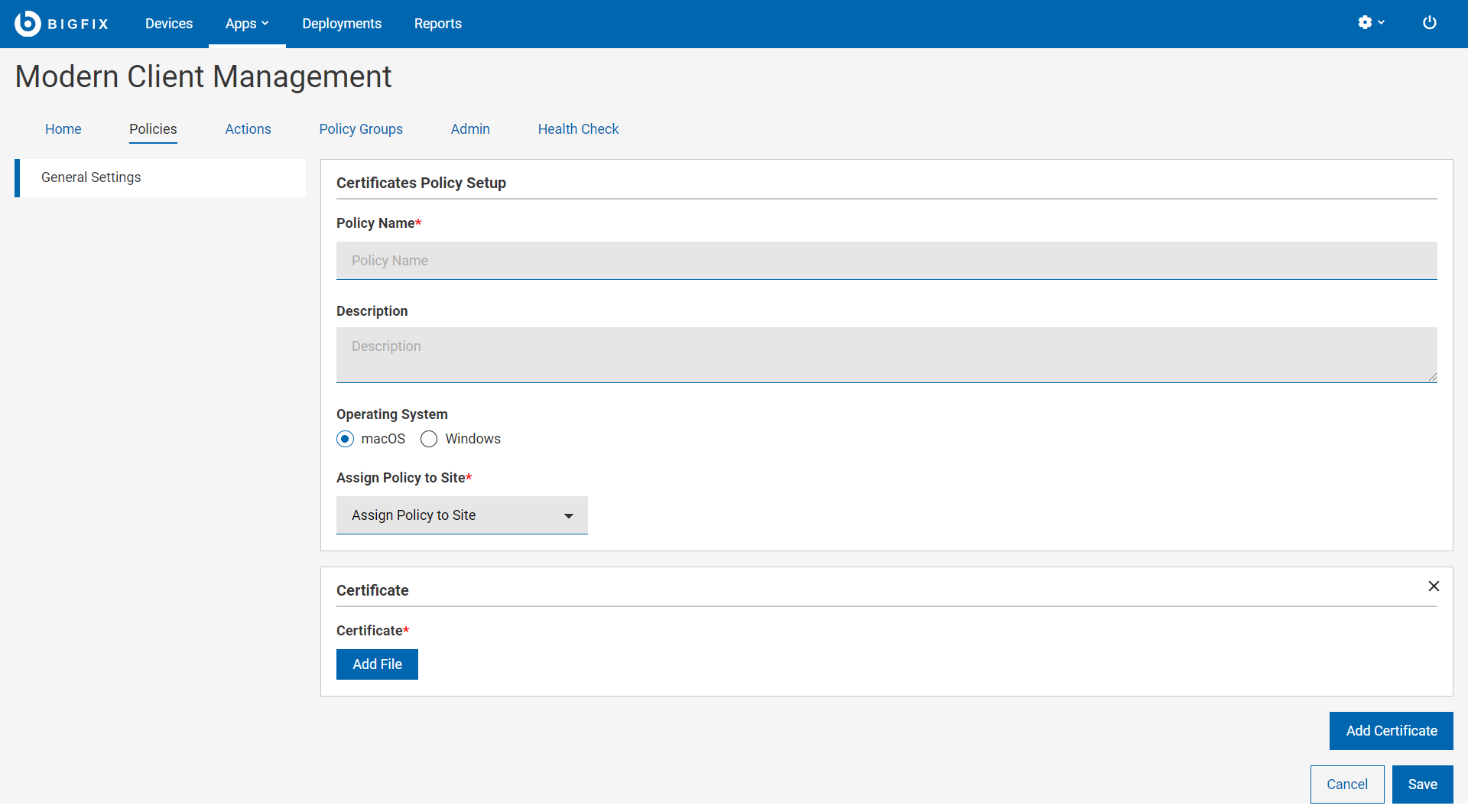
Task: Switch to the Actions tab
Action: point(248,129)
